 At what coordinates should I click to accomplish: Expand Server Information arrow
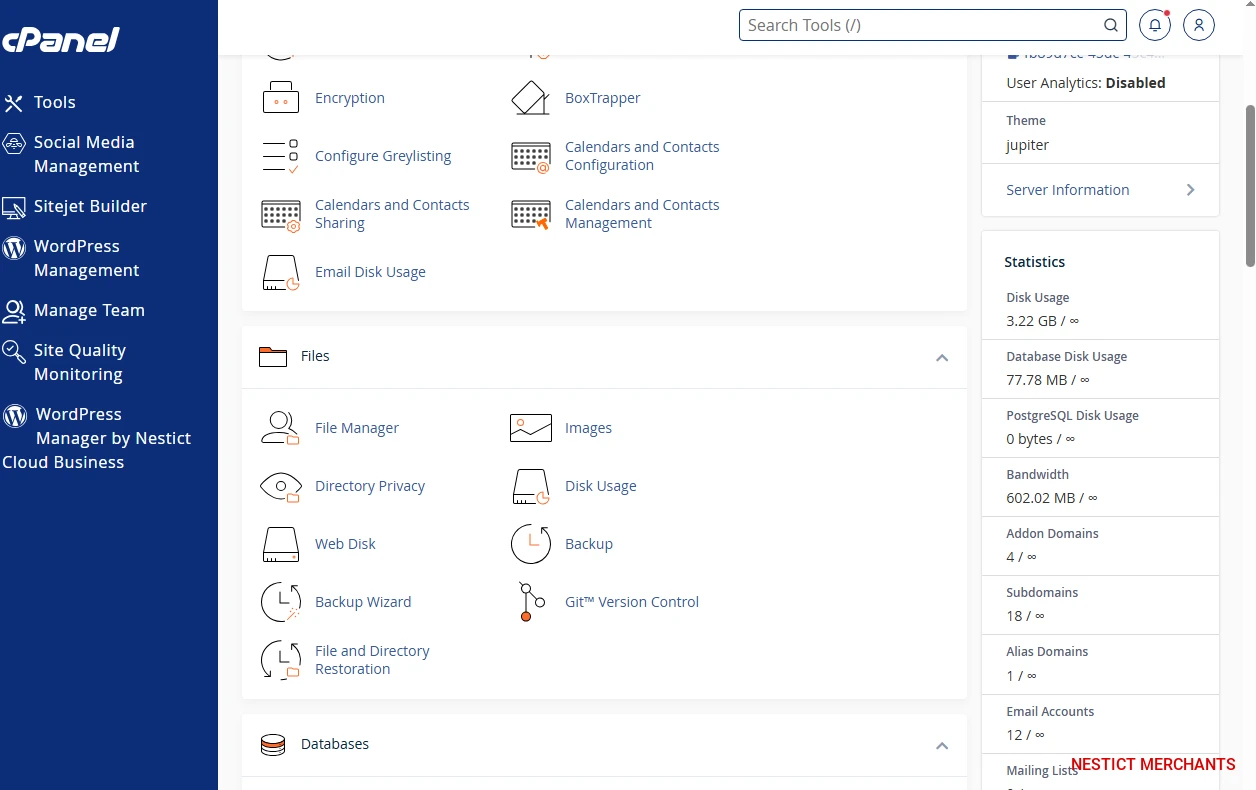pos(1190,190)
